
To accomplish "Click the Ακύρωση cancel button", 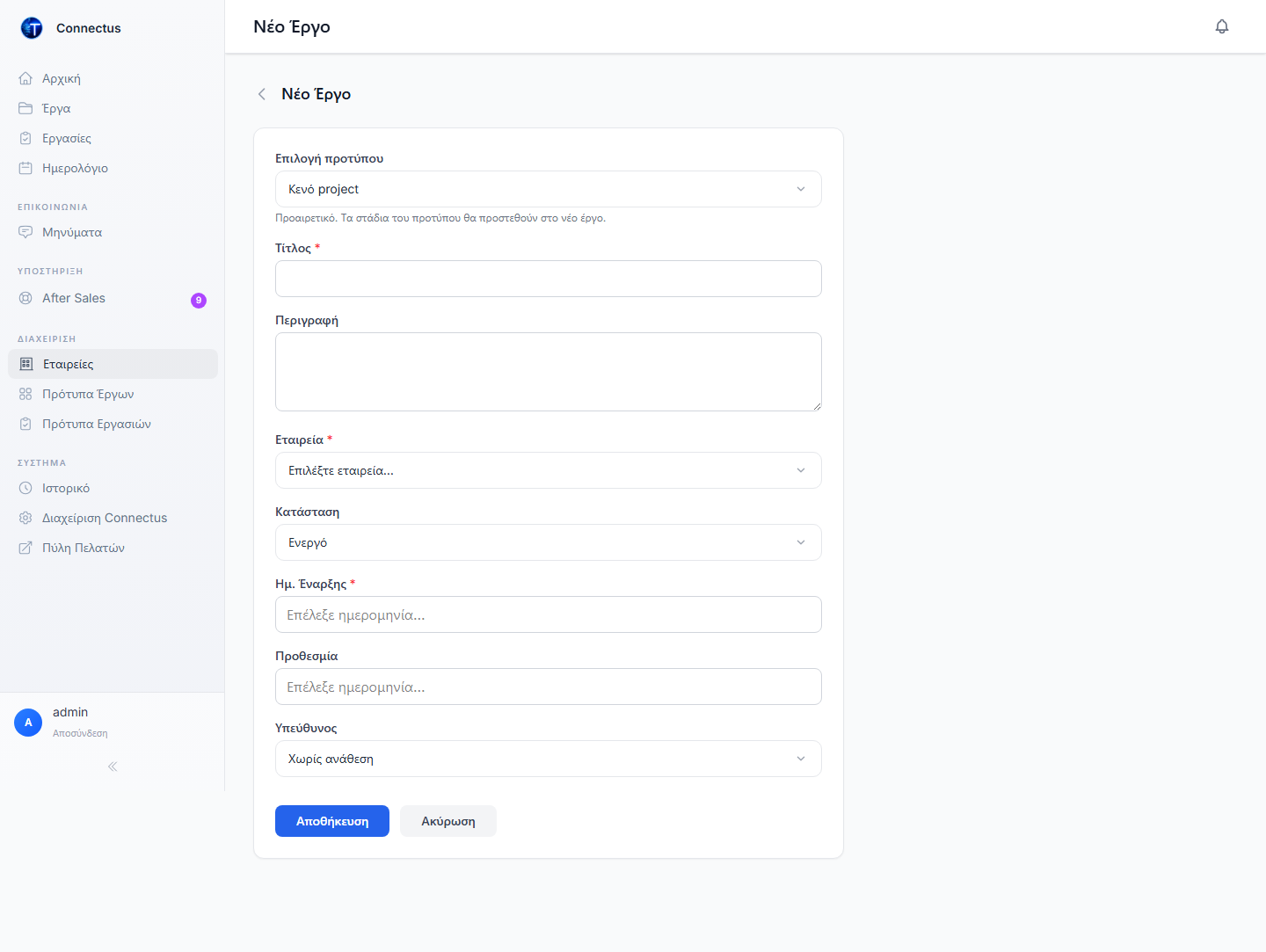I will (448, 821).
